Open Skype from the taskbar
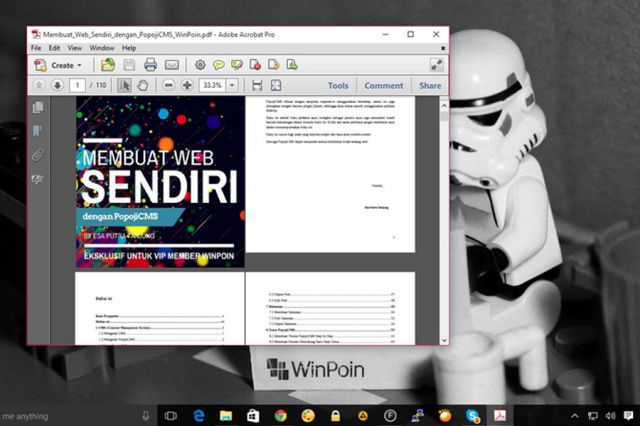Screen dimensions: 640x426 coord(473,416)
